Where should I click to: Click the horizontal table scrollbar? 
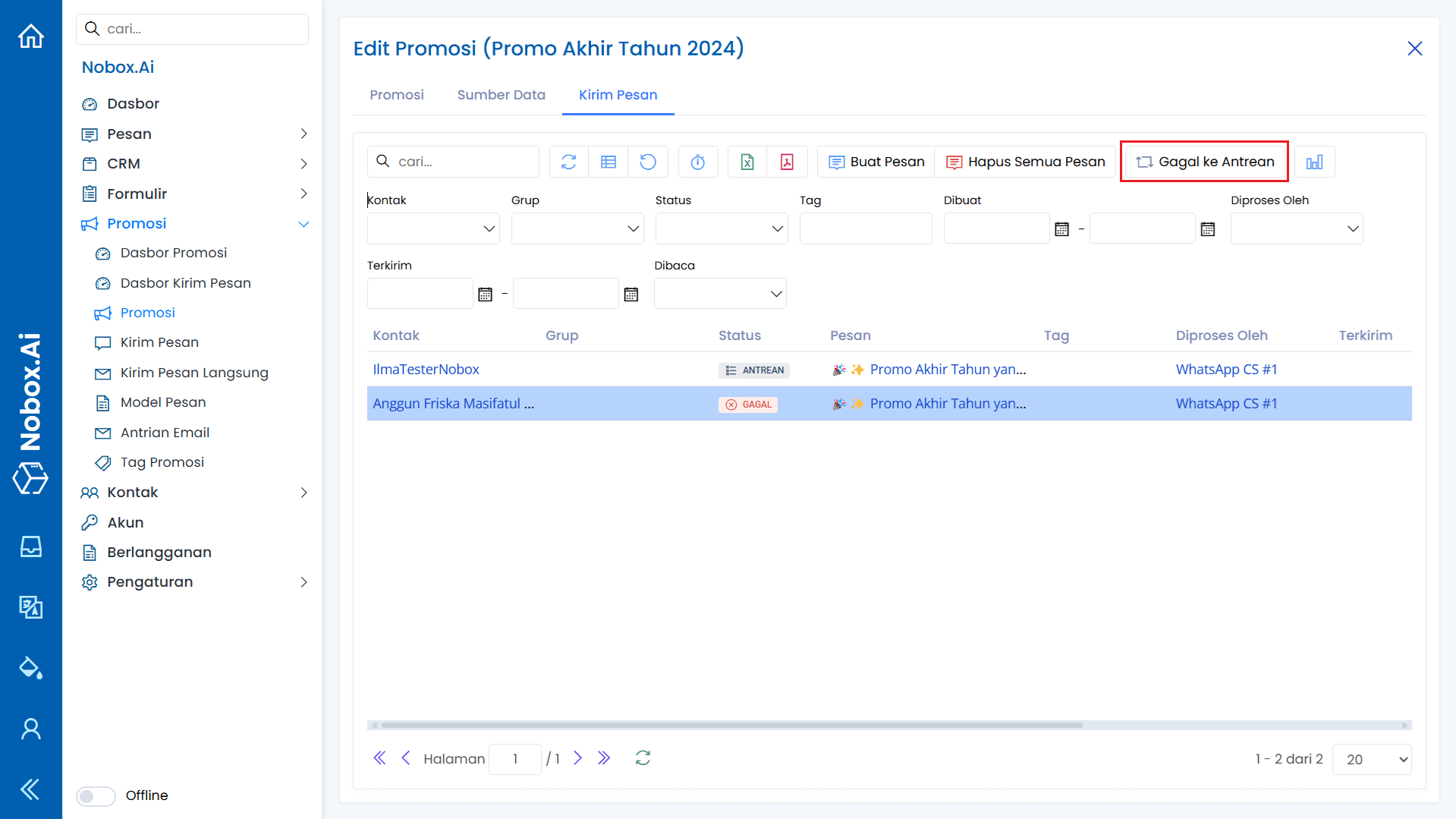click(732, 726)
